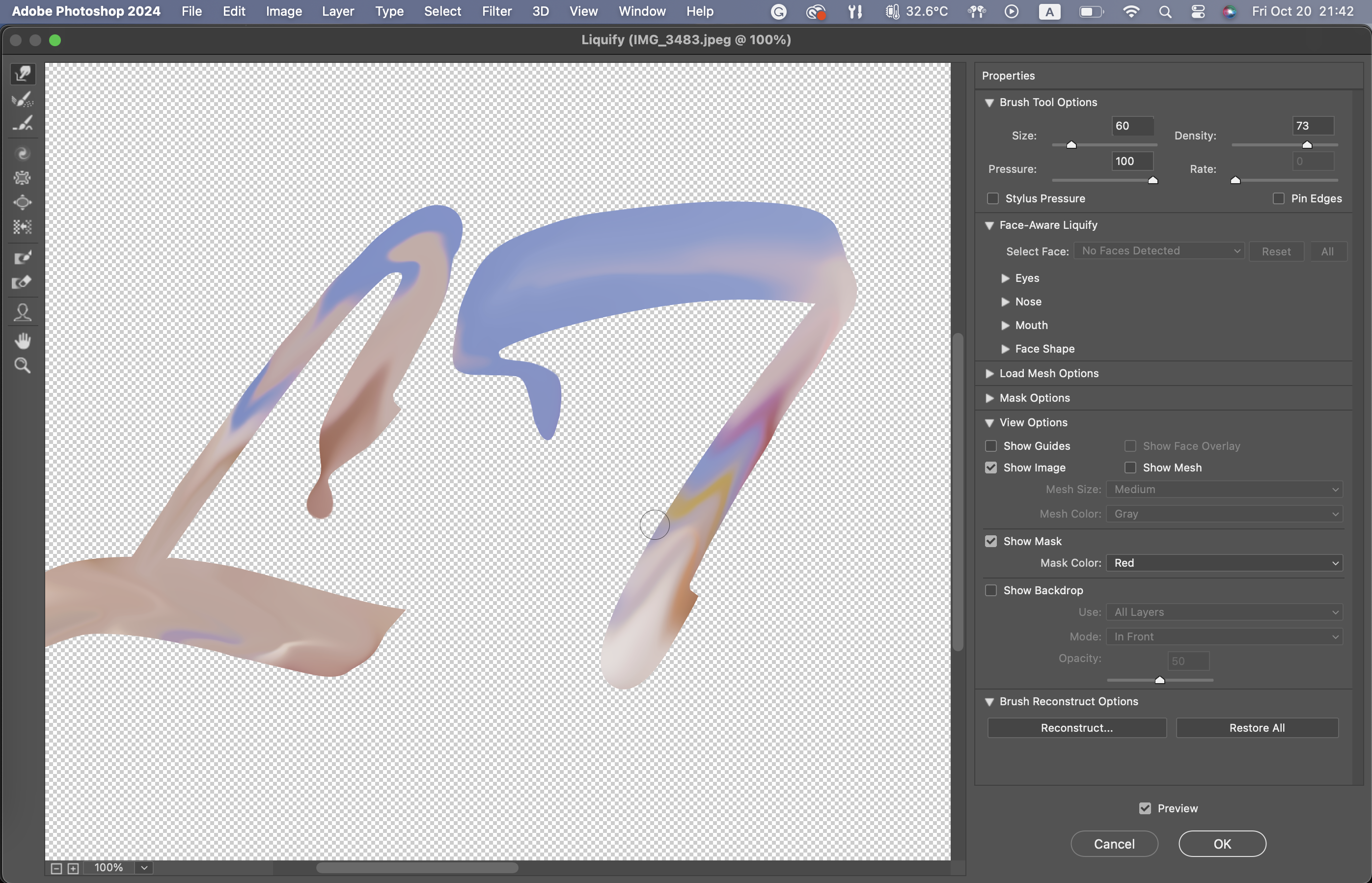Viewport: 1372px width, 883px height.
Task: Select the Twirl Clockwise tool
Action: tap(23, 154)
